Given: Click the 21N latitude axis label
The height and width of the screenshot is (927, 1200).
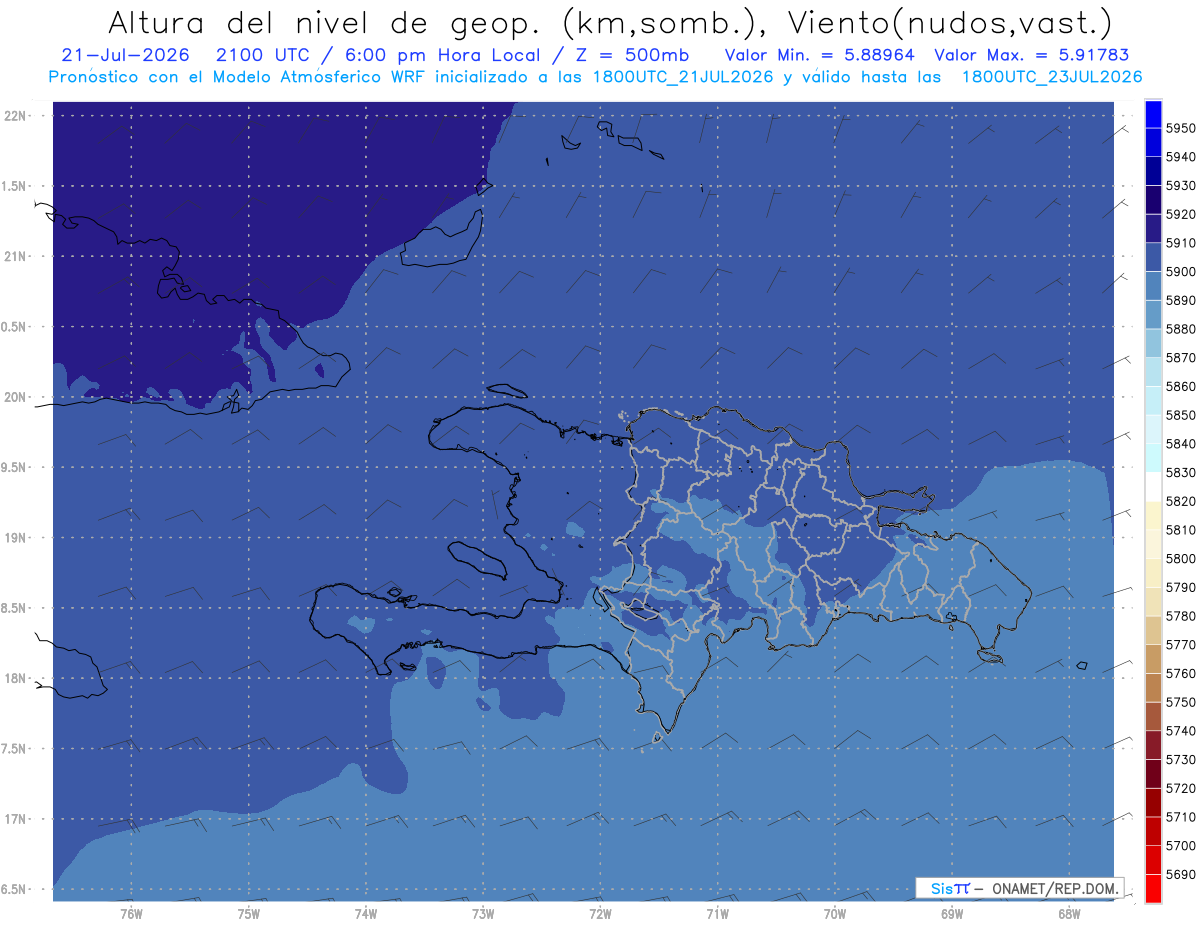Looking at the screenshot, I should [14, 257].
